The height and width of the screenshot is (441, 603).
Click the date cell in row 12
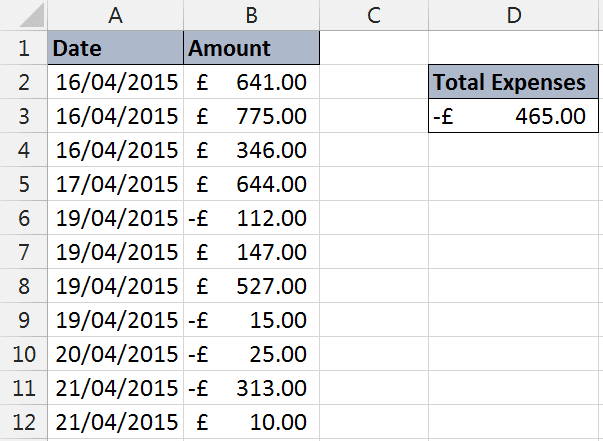tap(115, 421)
